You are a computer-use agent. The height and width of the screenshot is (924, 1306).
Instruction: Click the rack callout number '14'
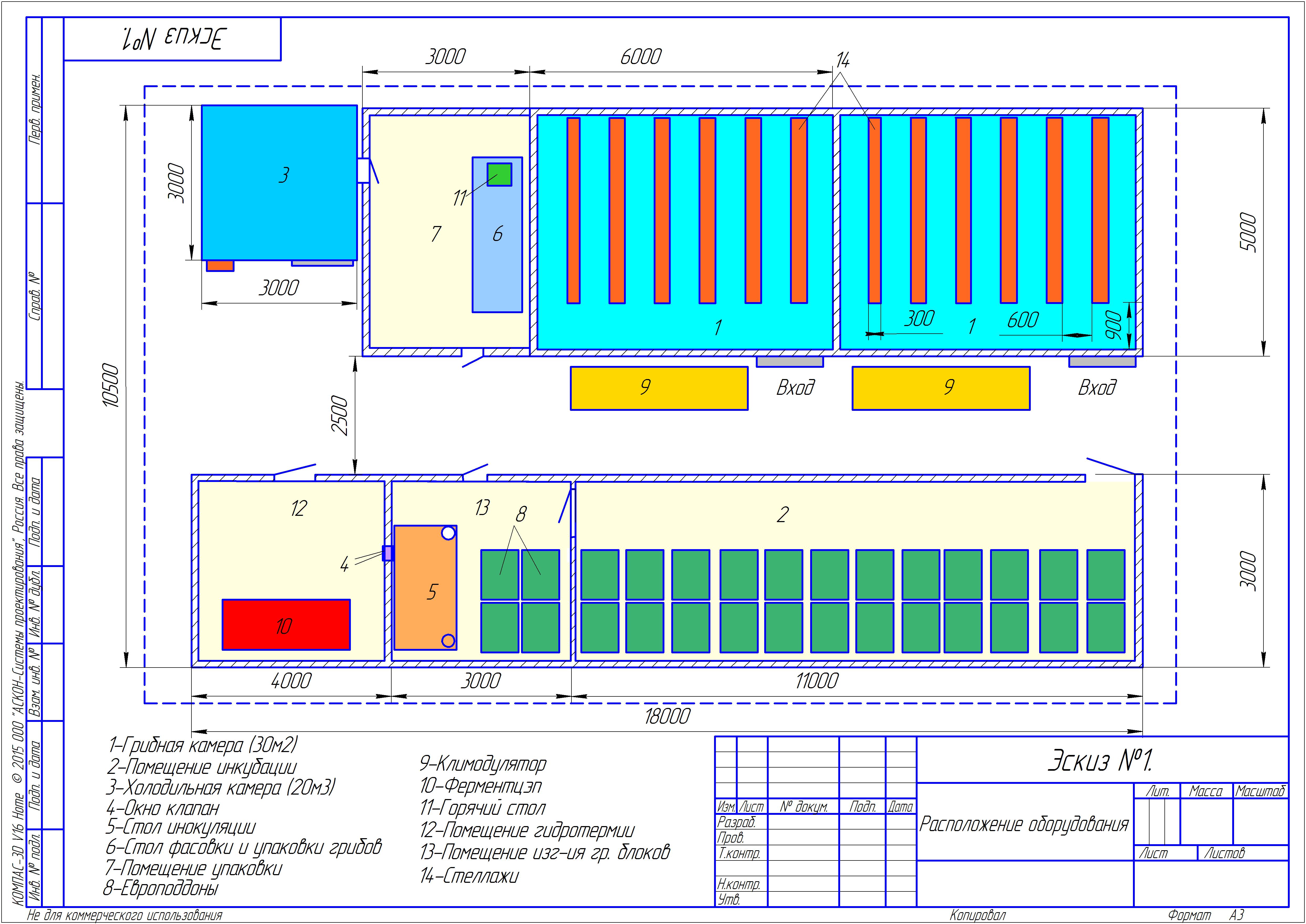pyautogui.click(x=842, y=60)
